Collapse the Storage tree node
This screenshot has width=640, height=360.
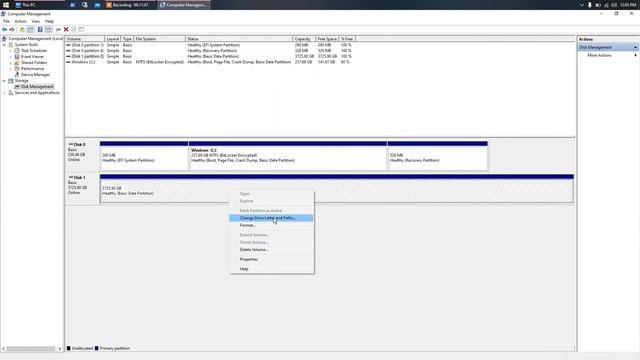pyautogui.click(x=4, y=81)
